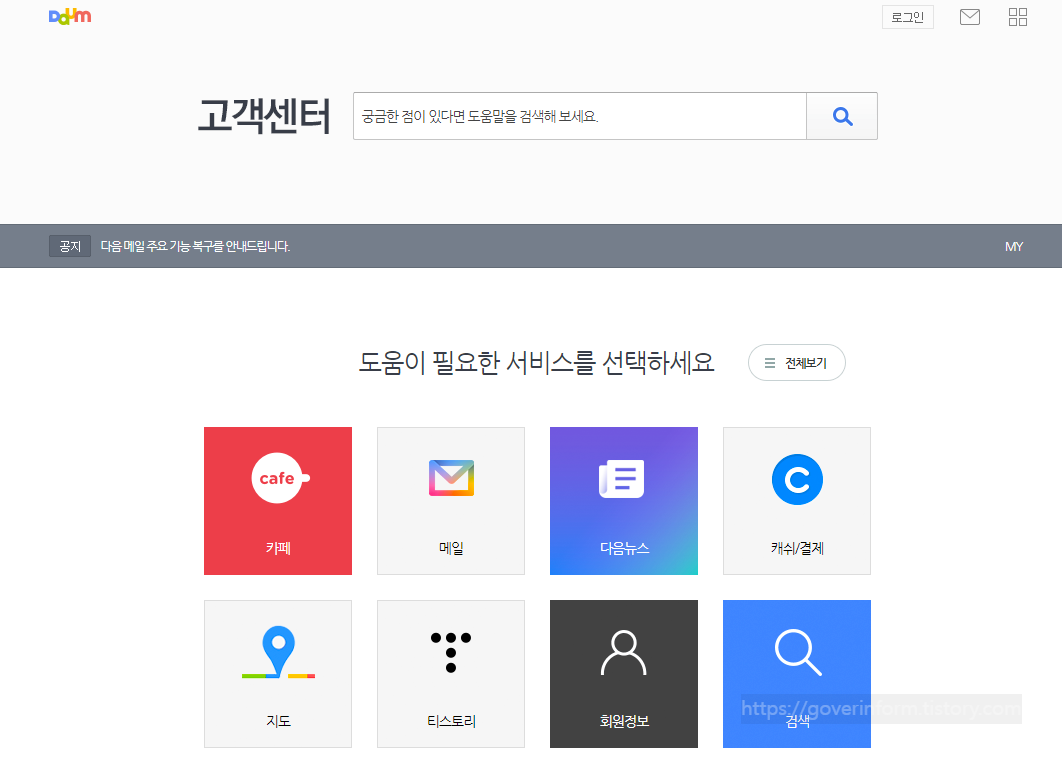The image size is (1062, 764).
Task: Click the 로그인 login button
Action: click(x=908, y=17)
